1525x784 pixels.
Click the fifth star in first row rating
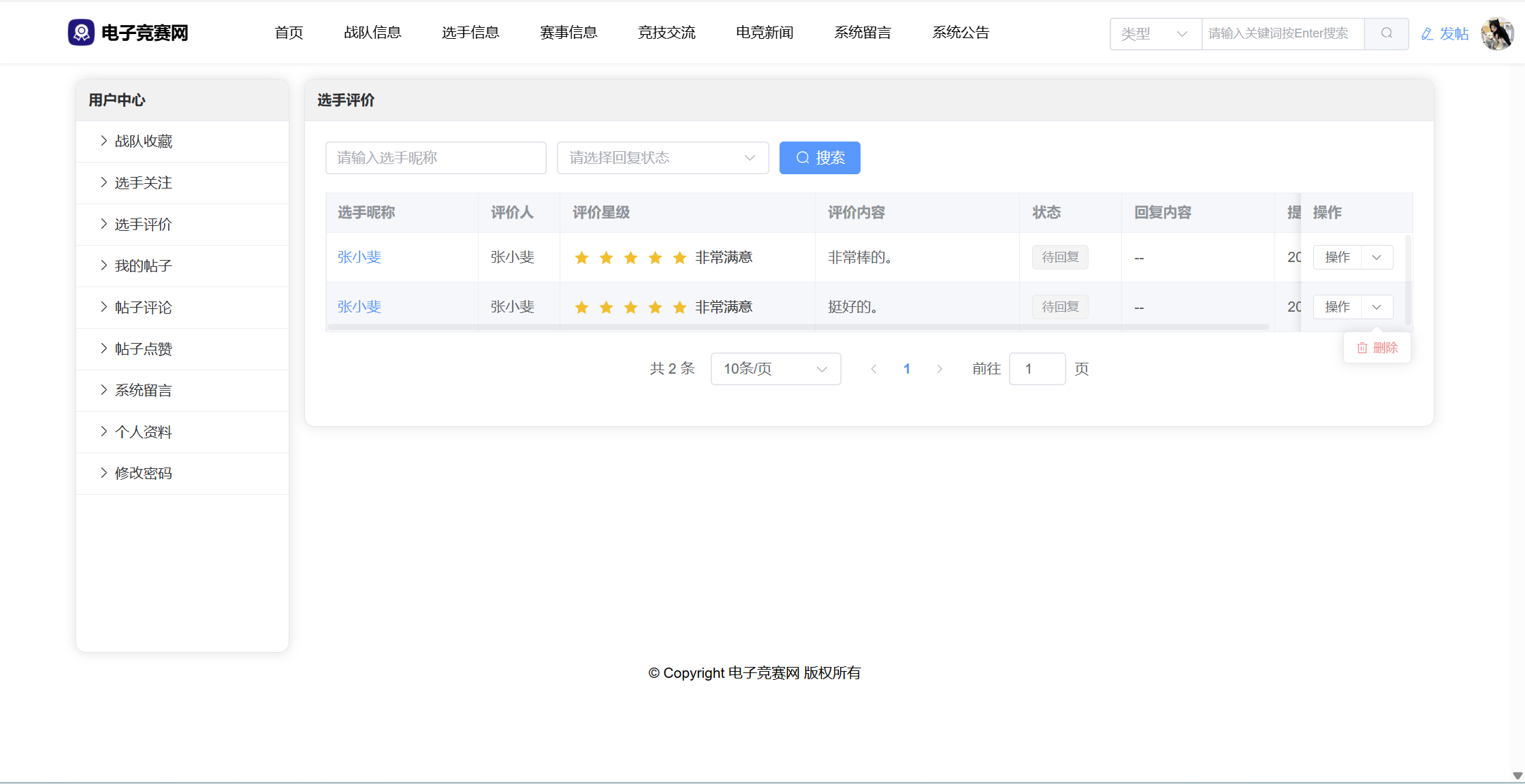(x=679, y=258)
